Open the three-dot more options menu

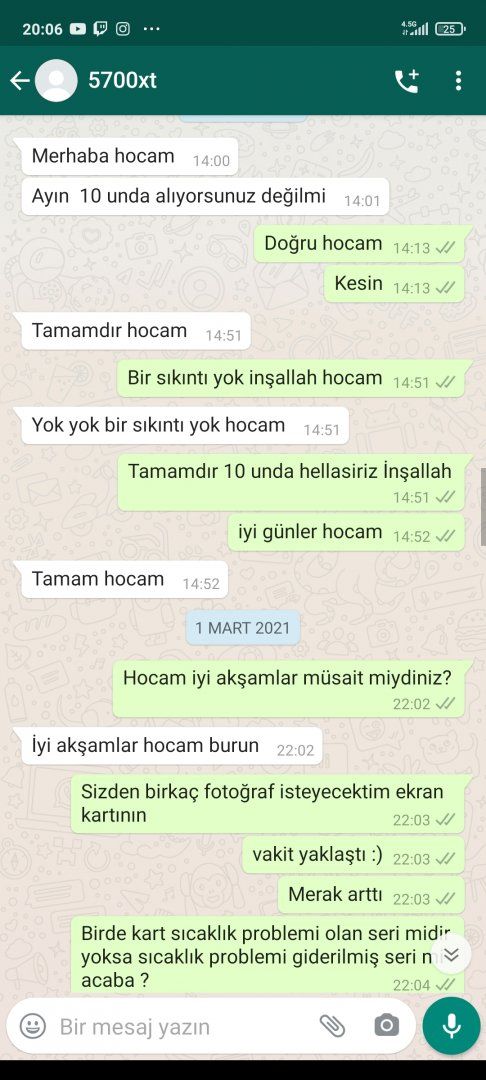pyautogui.click(x=458, y=81)
